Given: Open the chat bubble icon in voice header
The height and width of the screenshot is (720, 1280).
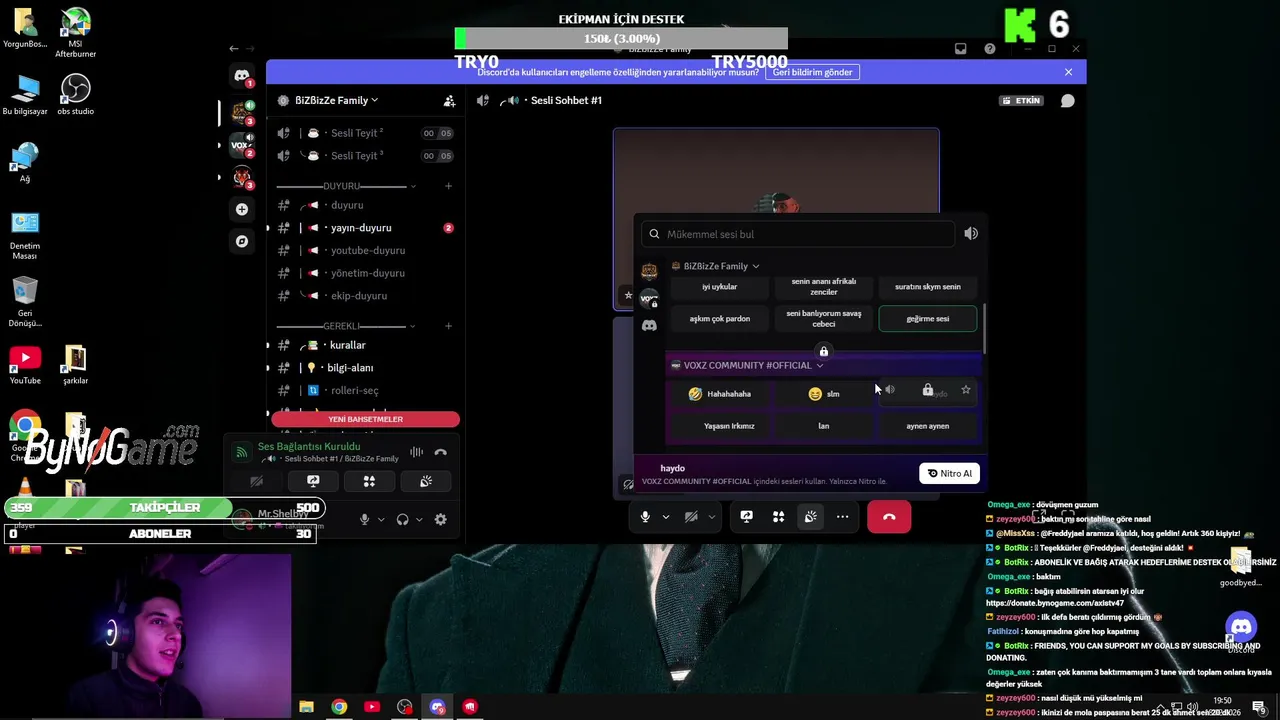Looking at the screenshot, I should 1067,100.
